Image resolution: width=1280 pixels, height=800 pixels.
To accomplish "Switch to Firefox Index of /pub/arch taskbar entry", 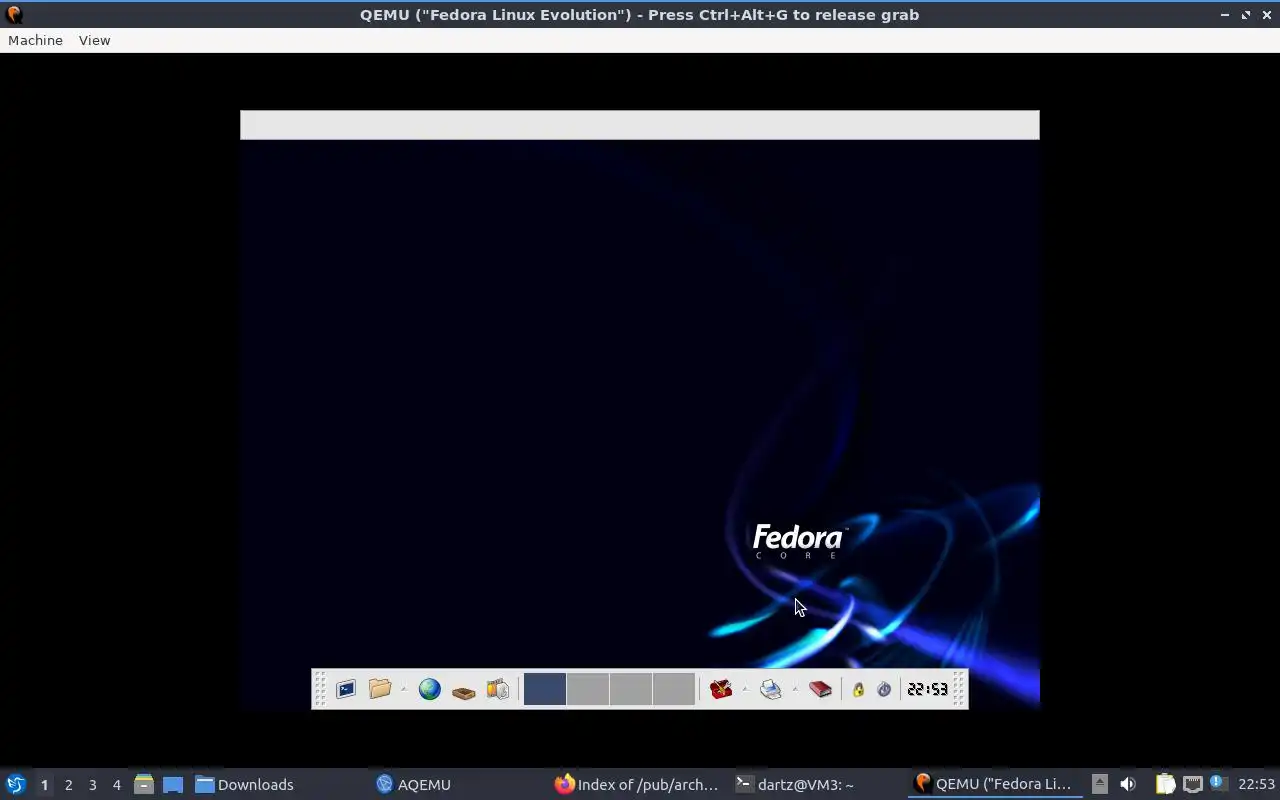I will (637, 784).
